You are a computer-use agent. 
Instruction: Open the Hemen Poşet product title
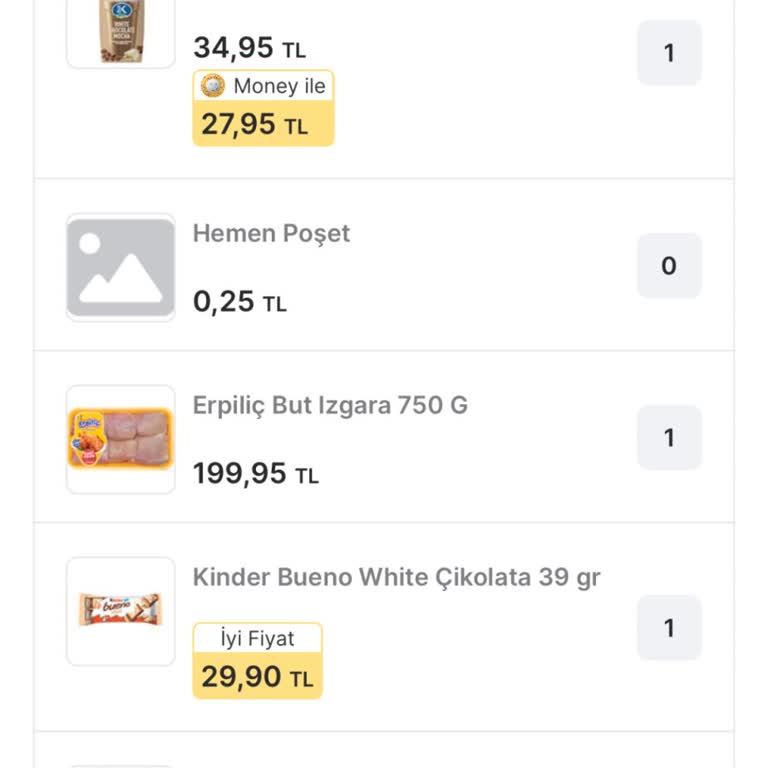[271, 233]
